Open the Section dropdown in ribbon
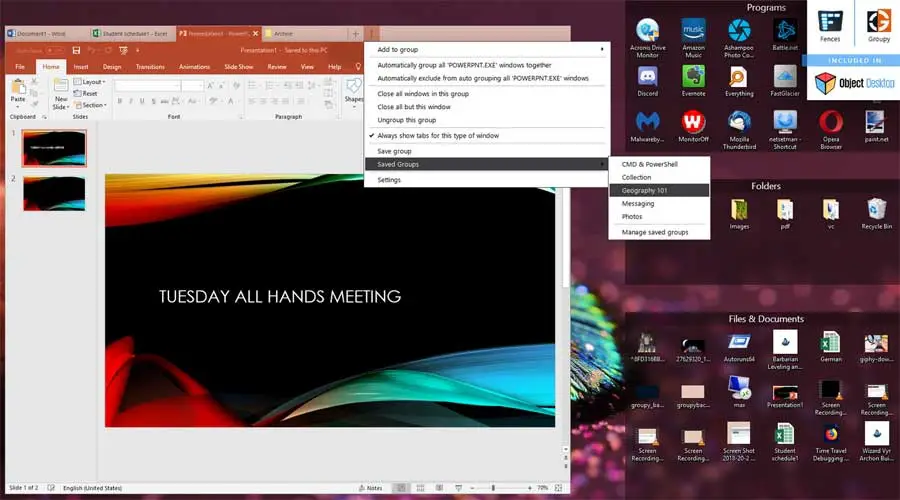Image resolution: width=900 pixels, height=500 pixels. click(91, 105)
